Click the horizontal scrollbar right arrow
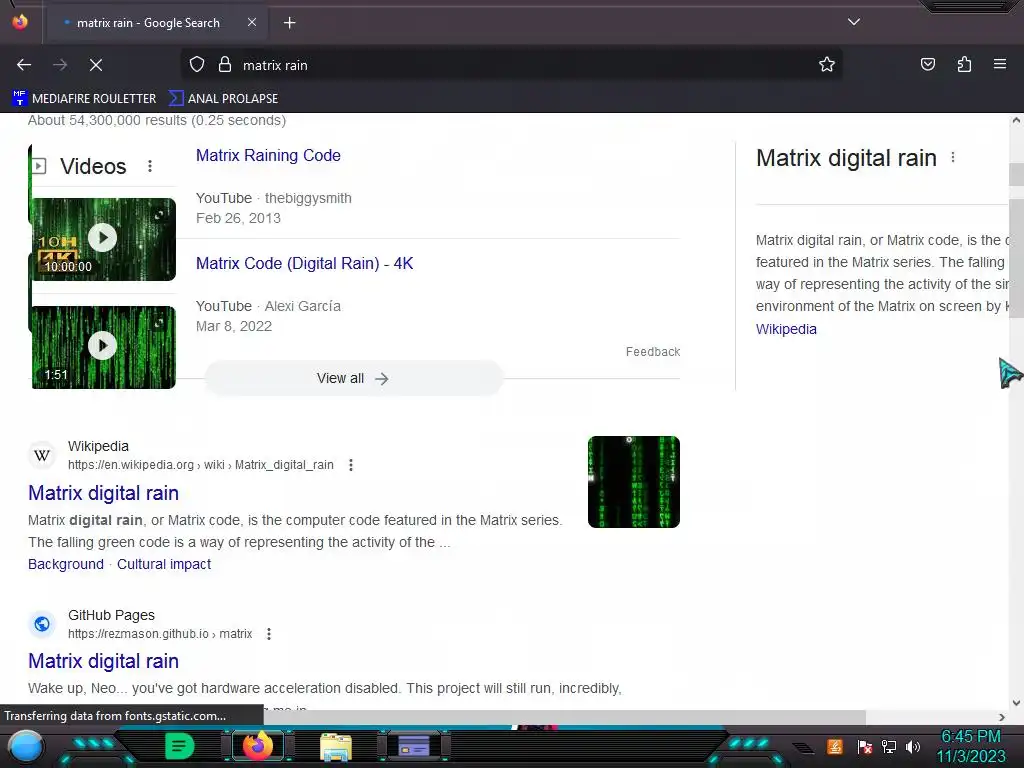This screenshot has width=1024, height=768. click(1002, 718)
